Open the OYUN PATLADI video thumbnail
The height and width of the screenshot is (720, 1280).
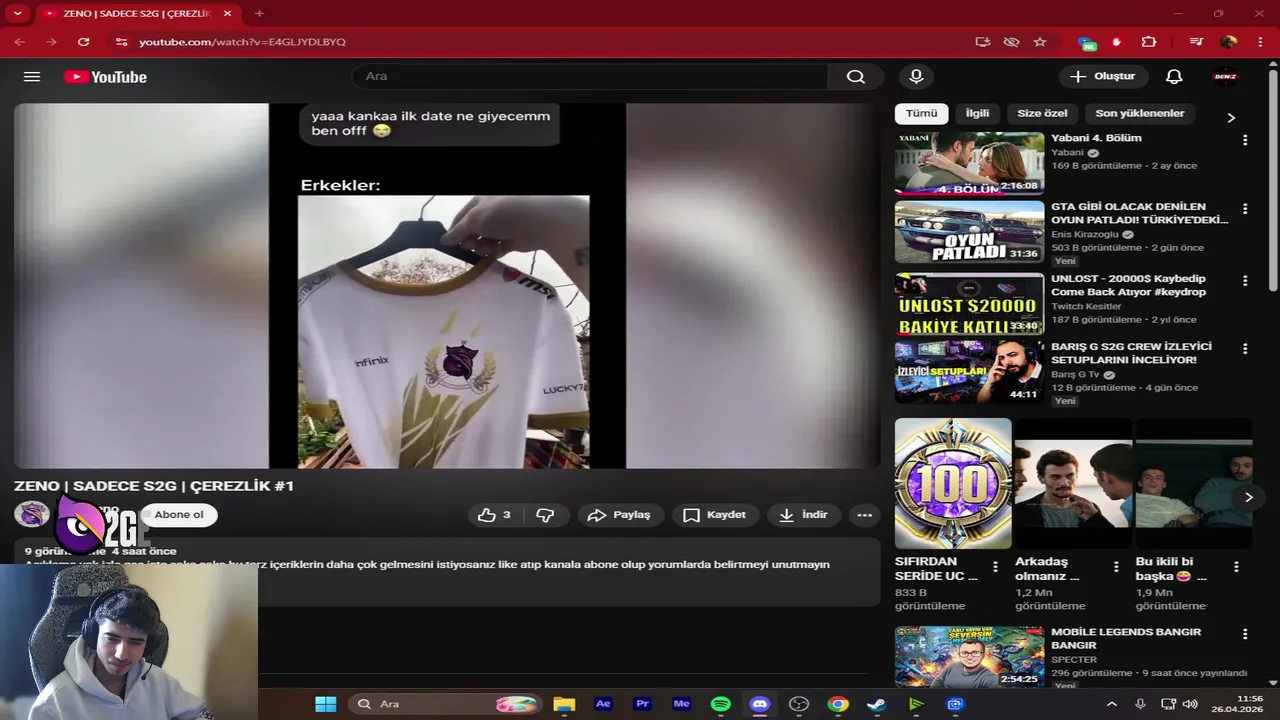pyautogui.click(x=969, y=232)
